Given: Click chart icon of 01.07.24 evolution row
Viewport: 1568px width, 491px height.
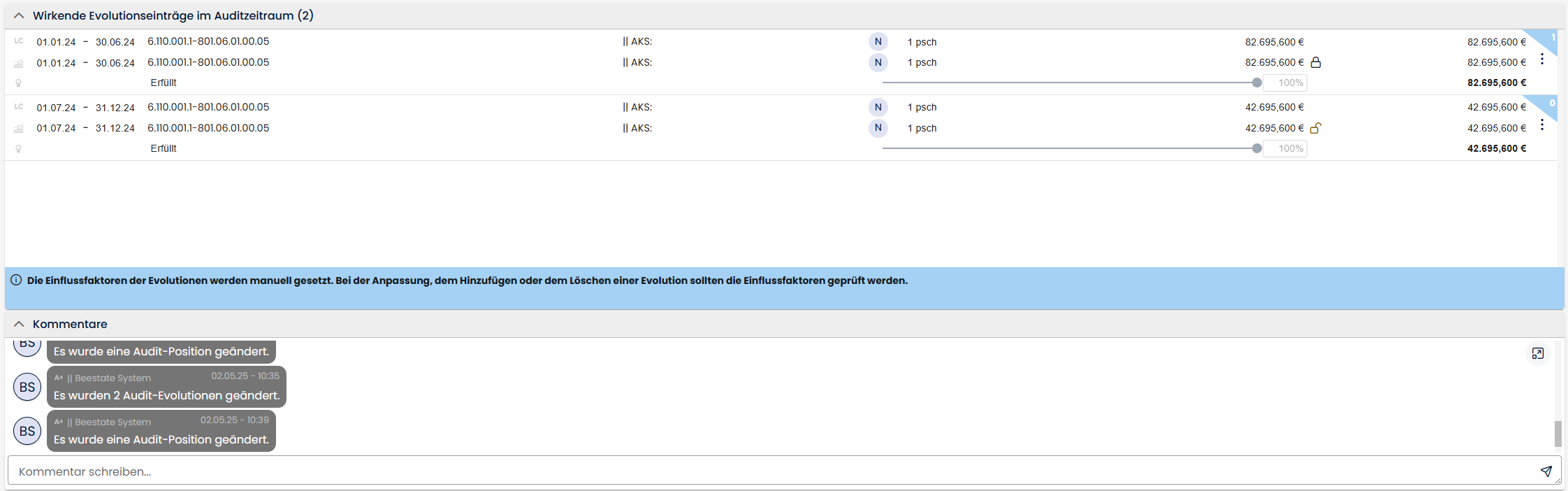Looking at the screenshot, I should 19,129.
